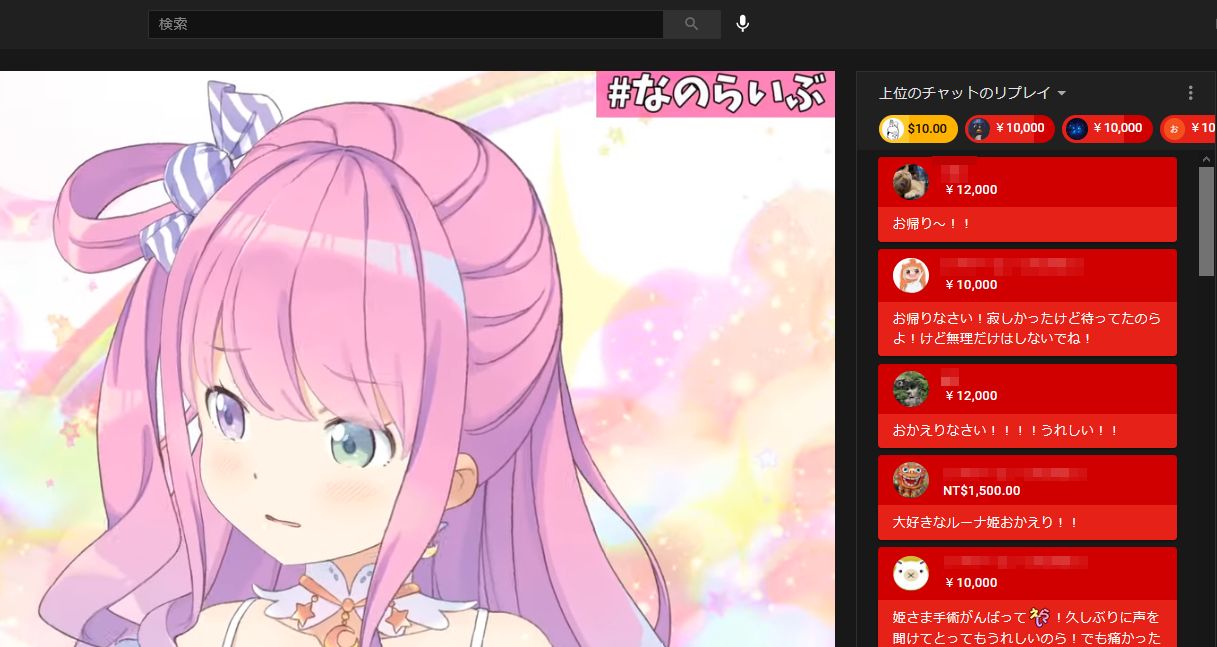
Task: Click the search magnifier button
Action: [x=692, y=24]
